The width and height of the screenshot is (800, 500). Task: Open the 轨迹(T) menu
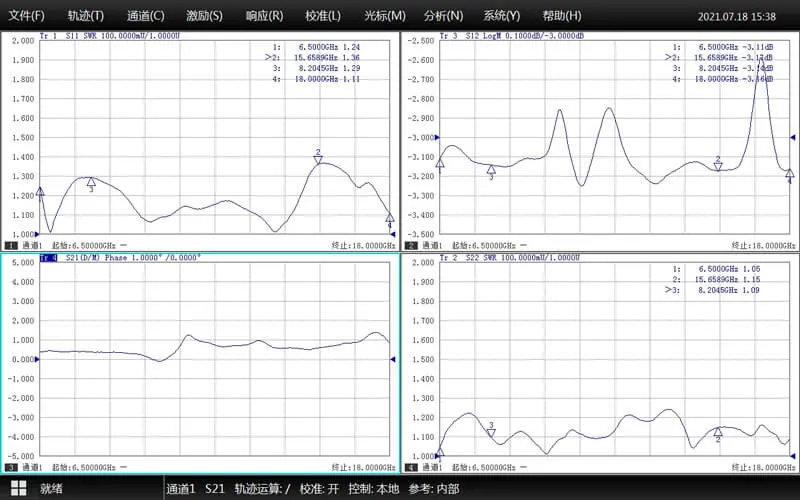tap(86, 16)
